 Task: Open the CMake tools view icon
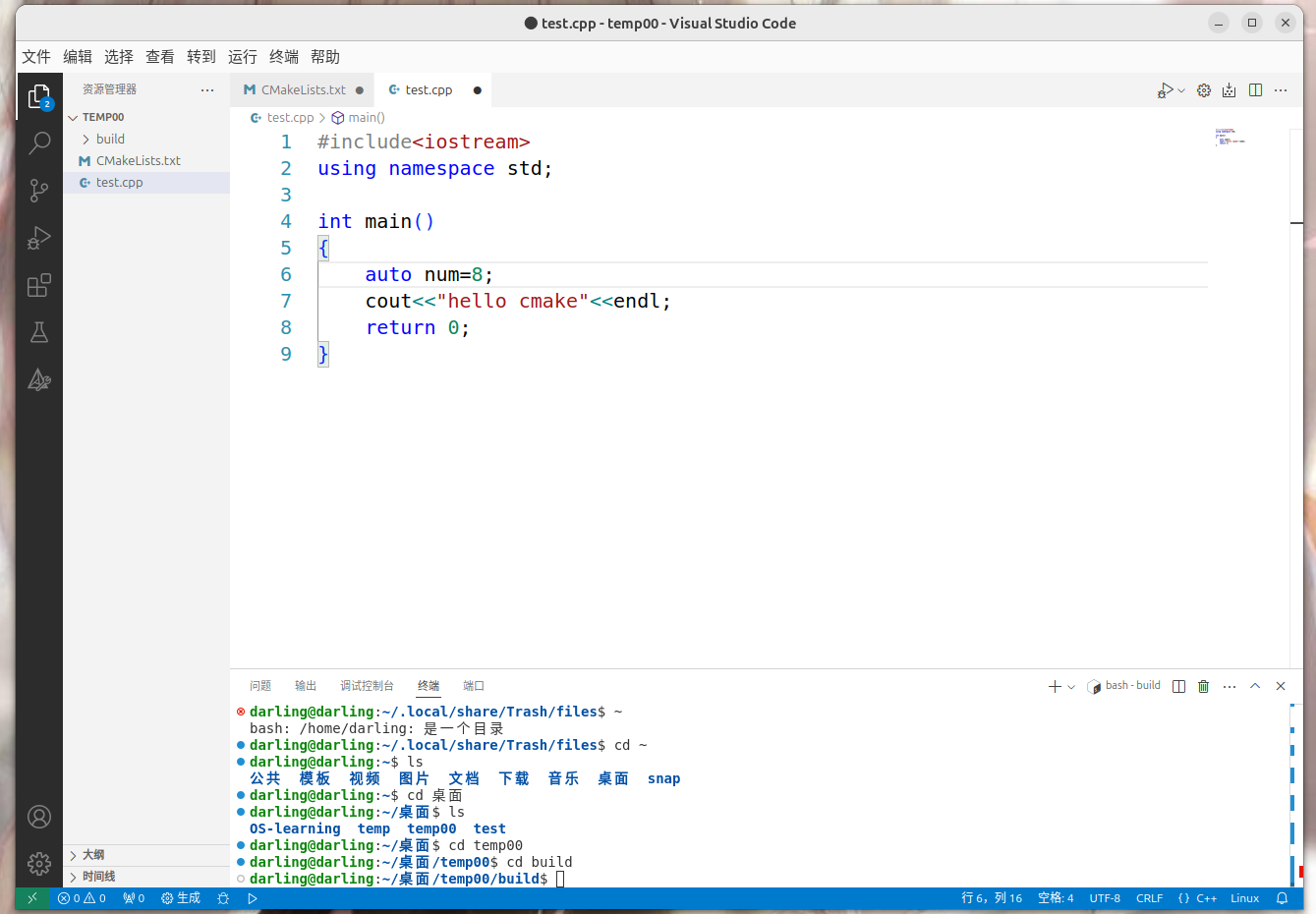[x=39, y=380]
